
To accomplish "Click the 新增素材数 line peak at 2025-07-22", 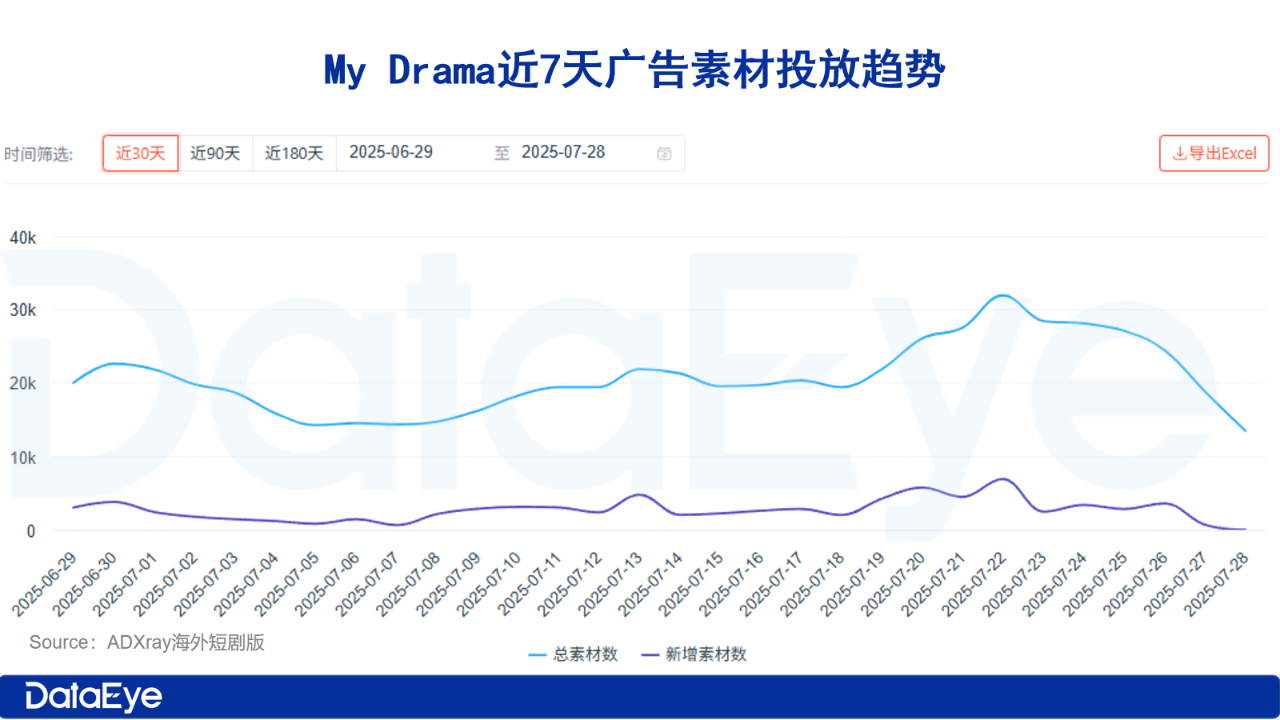I will pos(1002,479).
